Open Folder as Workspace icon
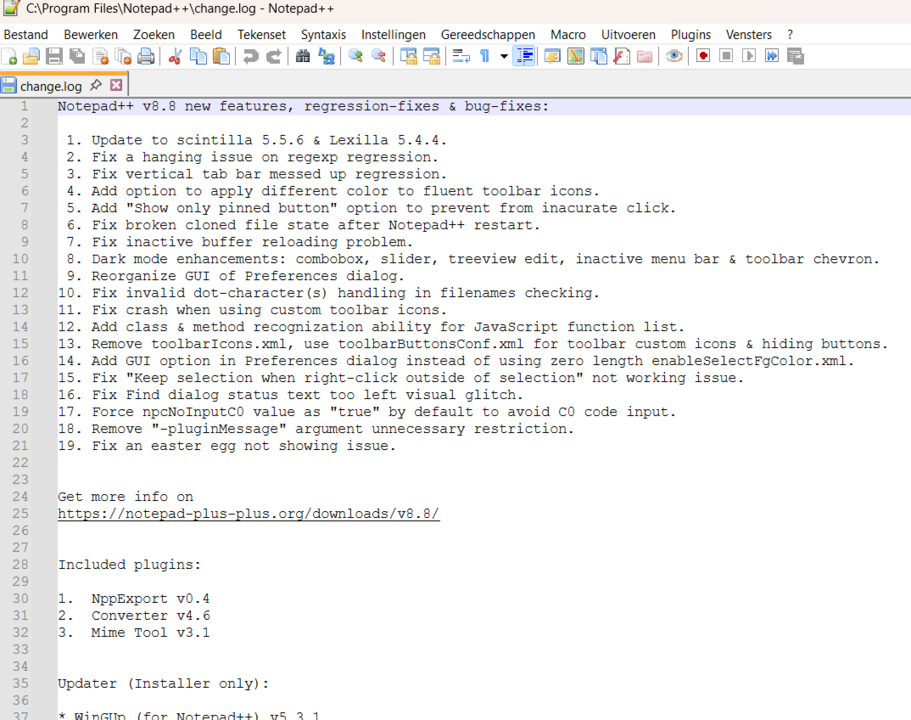911x720 pixels. 645,56
